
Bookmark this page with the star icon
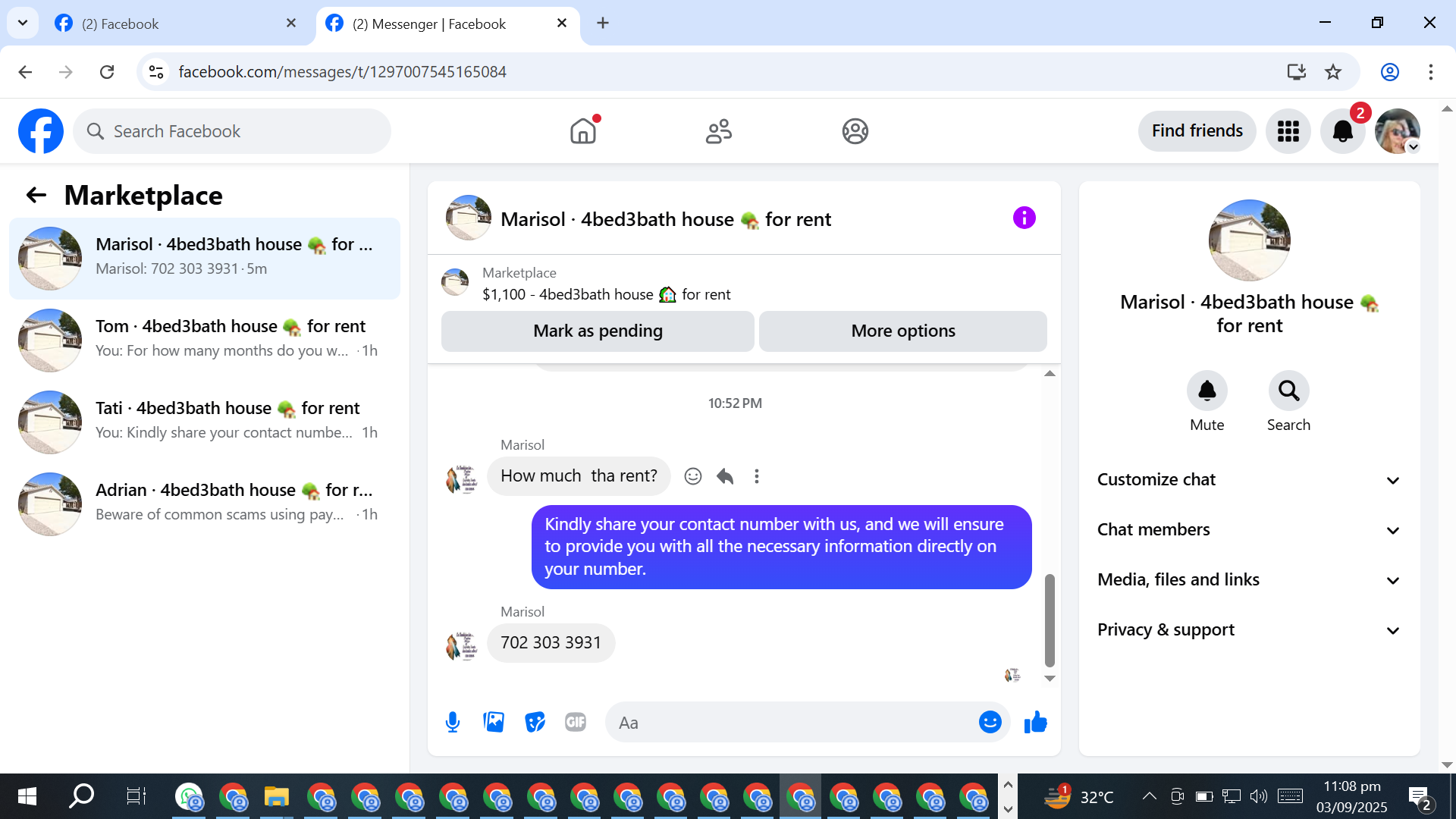click(x=1332, y=72)
